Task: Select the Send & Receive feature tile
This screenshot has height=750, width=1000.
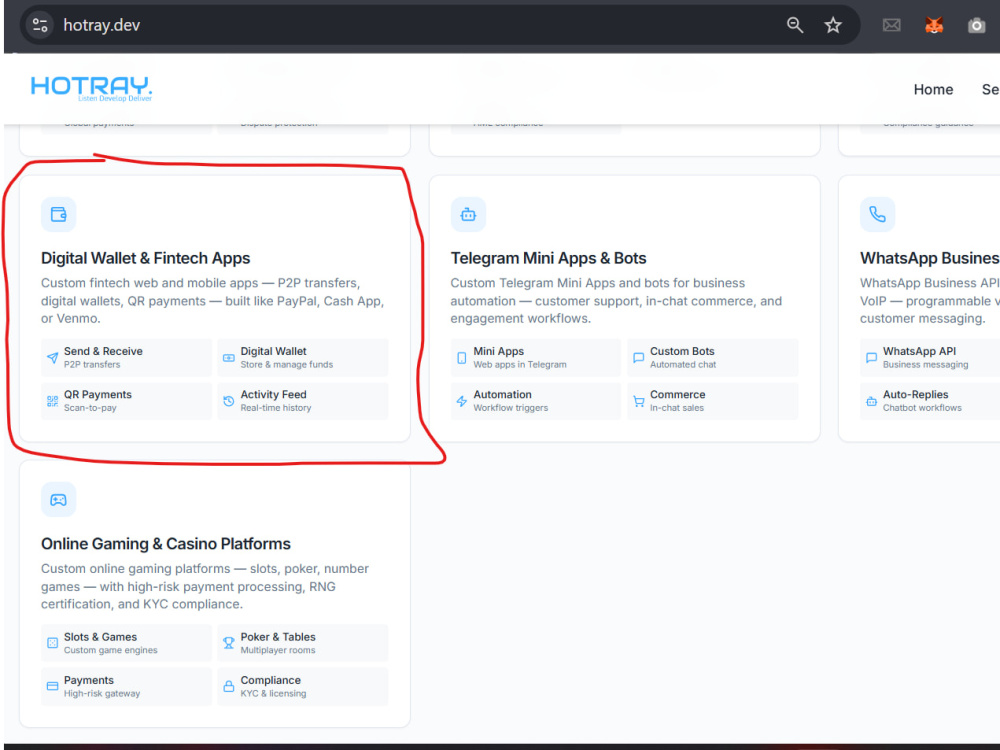Action: [126, 358]
